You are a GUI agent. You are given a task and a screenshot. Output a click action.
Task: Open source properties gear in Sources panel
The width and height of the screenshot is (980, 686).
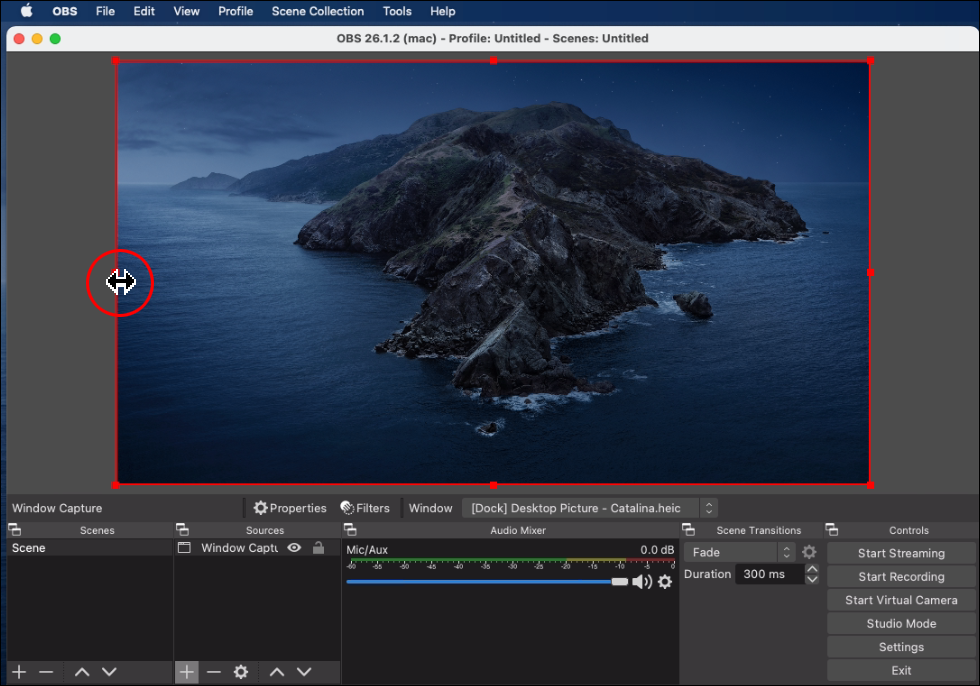tap(241, 672)
